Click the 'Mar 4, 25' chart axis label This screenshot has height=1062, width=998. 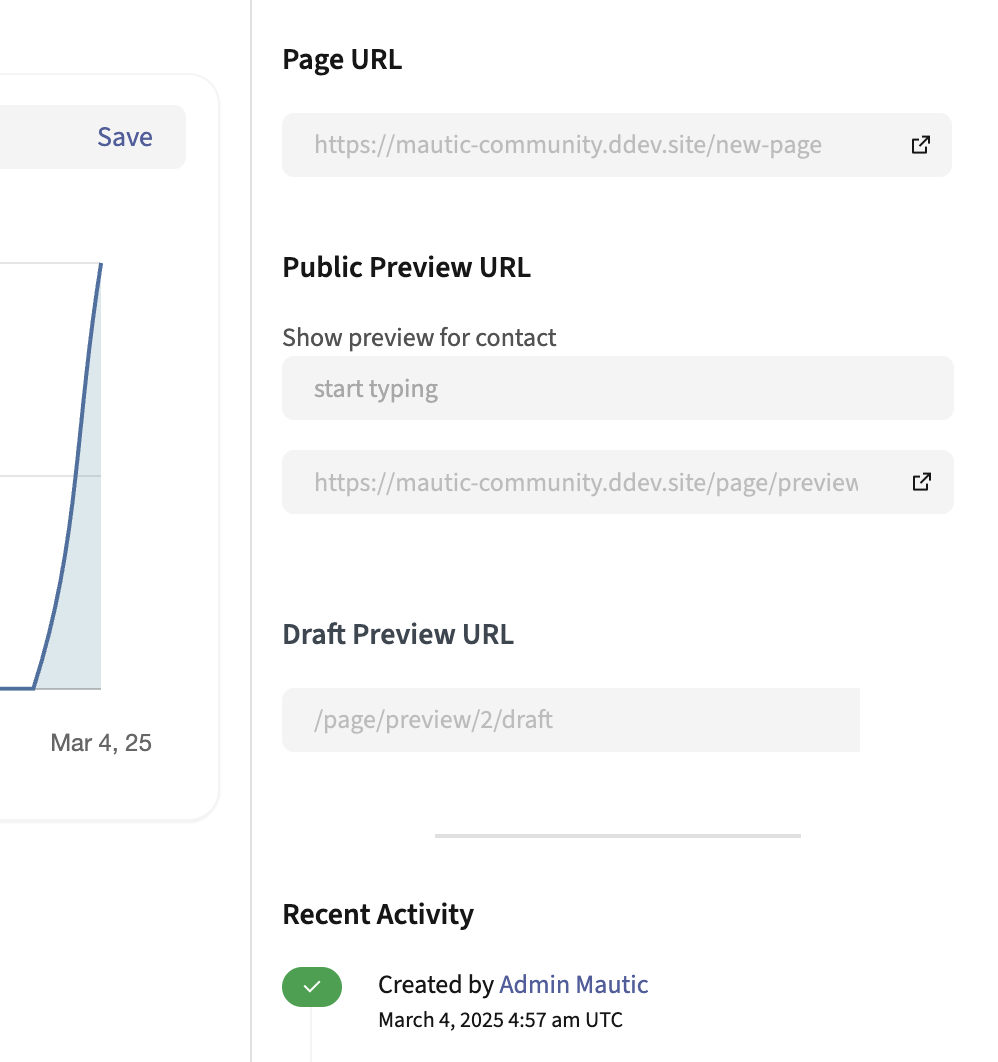pos(101,743)
